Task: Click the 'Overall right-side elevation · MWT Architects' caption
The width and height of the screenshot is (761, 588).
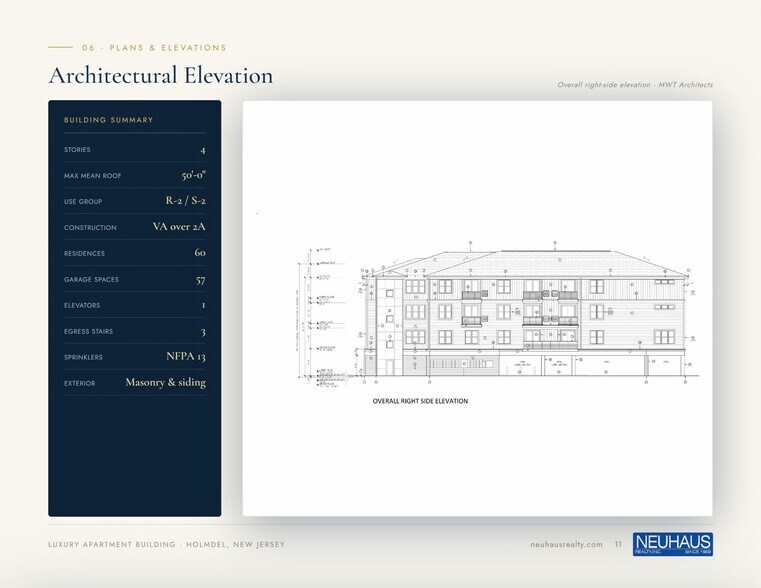Action: [x=635, y=84]
